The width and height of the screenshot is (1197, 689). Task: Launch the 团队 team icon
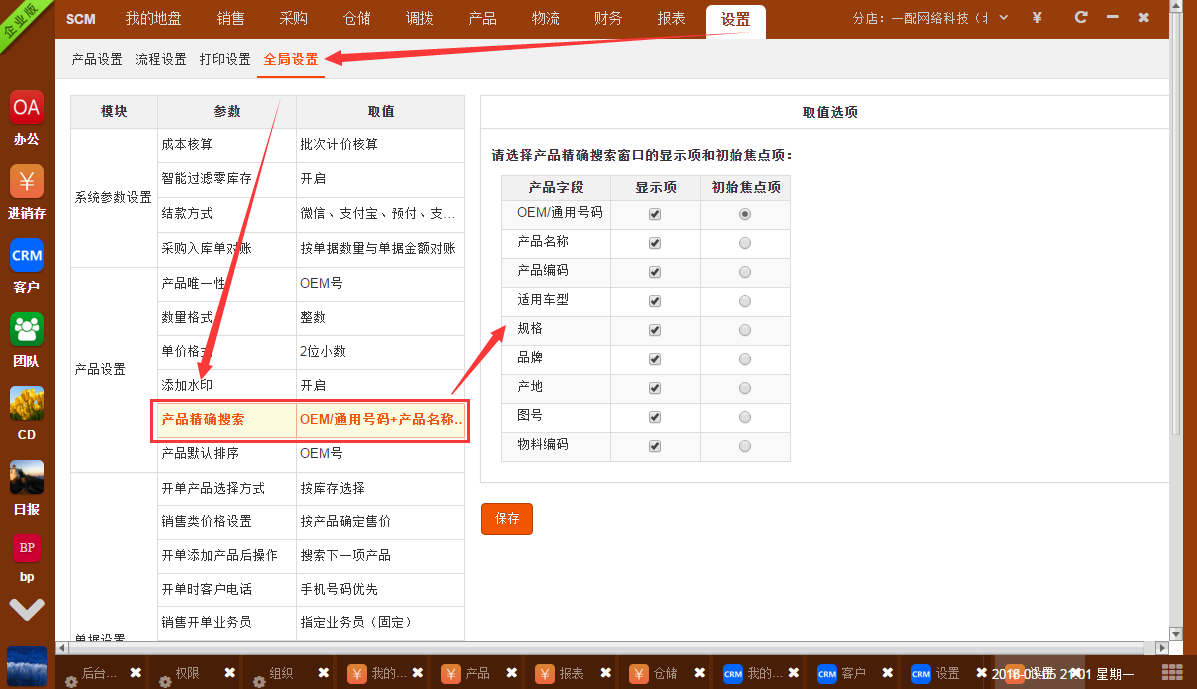click(27, 329)
